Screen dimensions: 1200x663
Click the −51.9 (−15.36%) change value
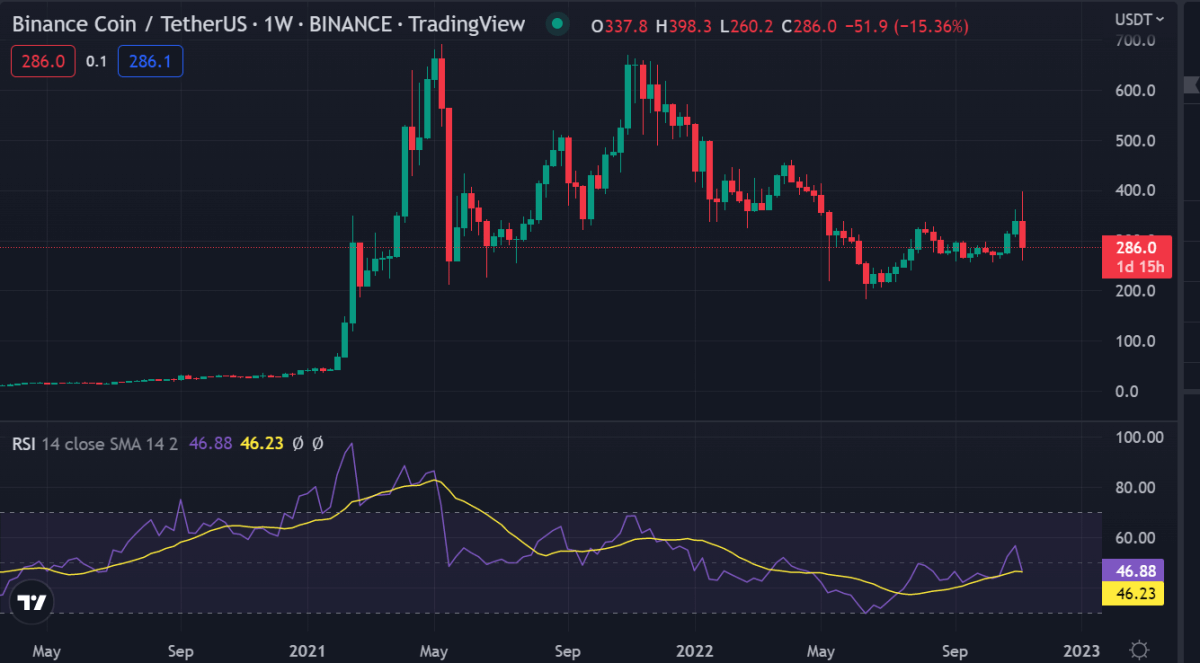[908, 27]
